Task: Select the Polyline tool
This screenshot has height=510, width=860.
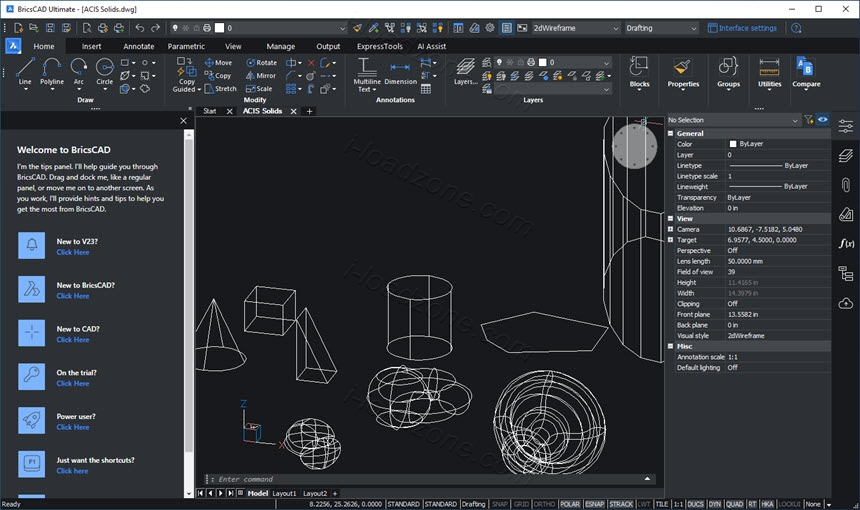Action: 52,72
